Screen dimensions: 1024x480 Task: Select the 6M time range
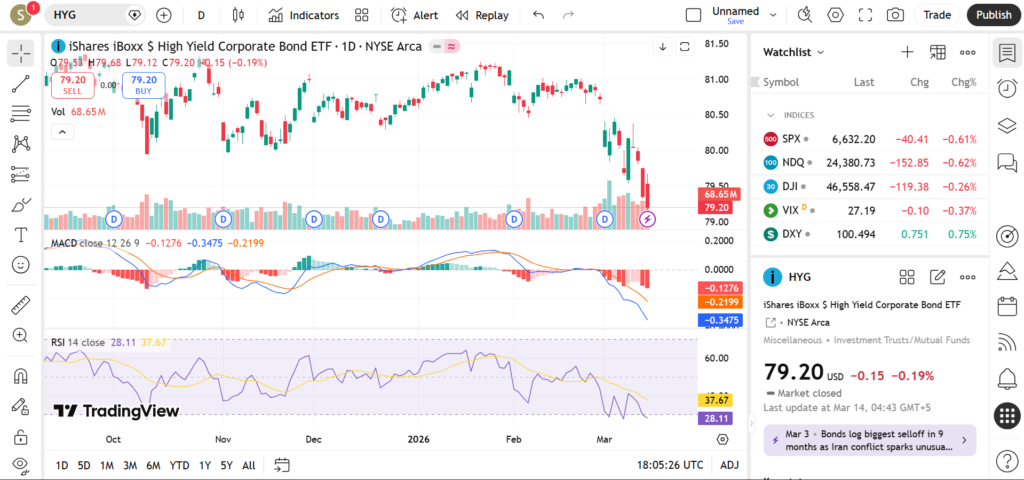(x=153, y=465)
